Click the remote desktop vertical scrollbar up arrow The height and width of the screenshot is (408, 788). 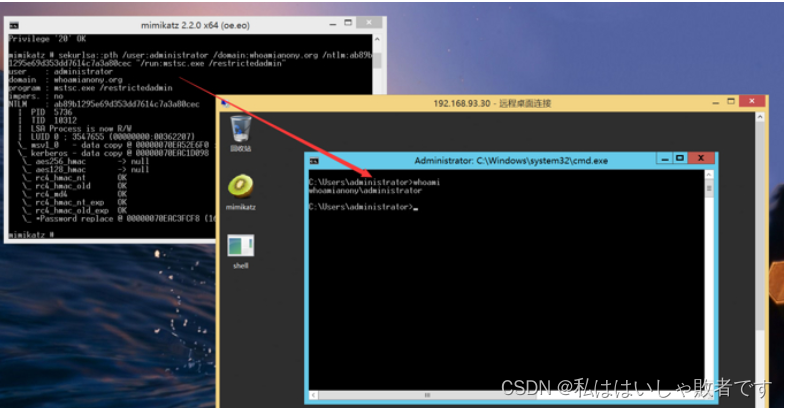[x=759, y=118]
